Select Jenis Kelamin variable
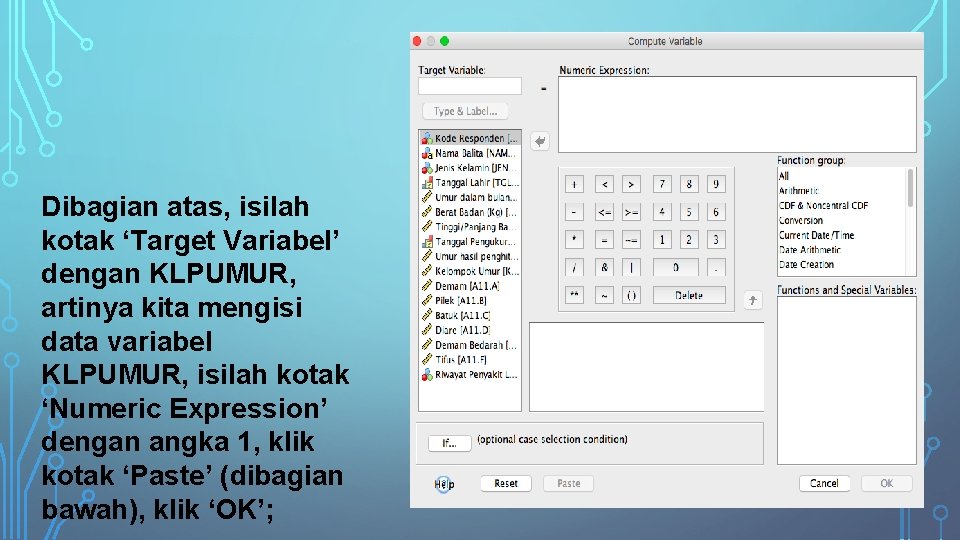The image size is (960, 540). (470, 168)
